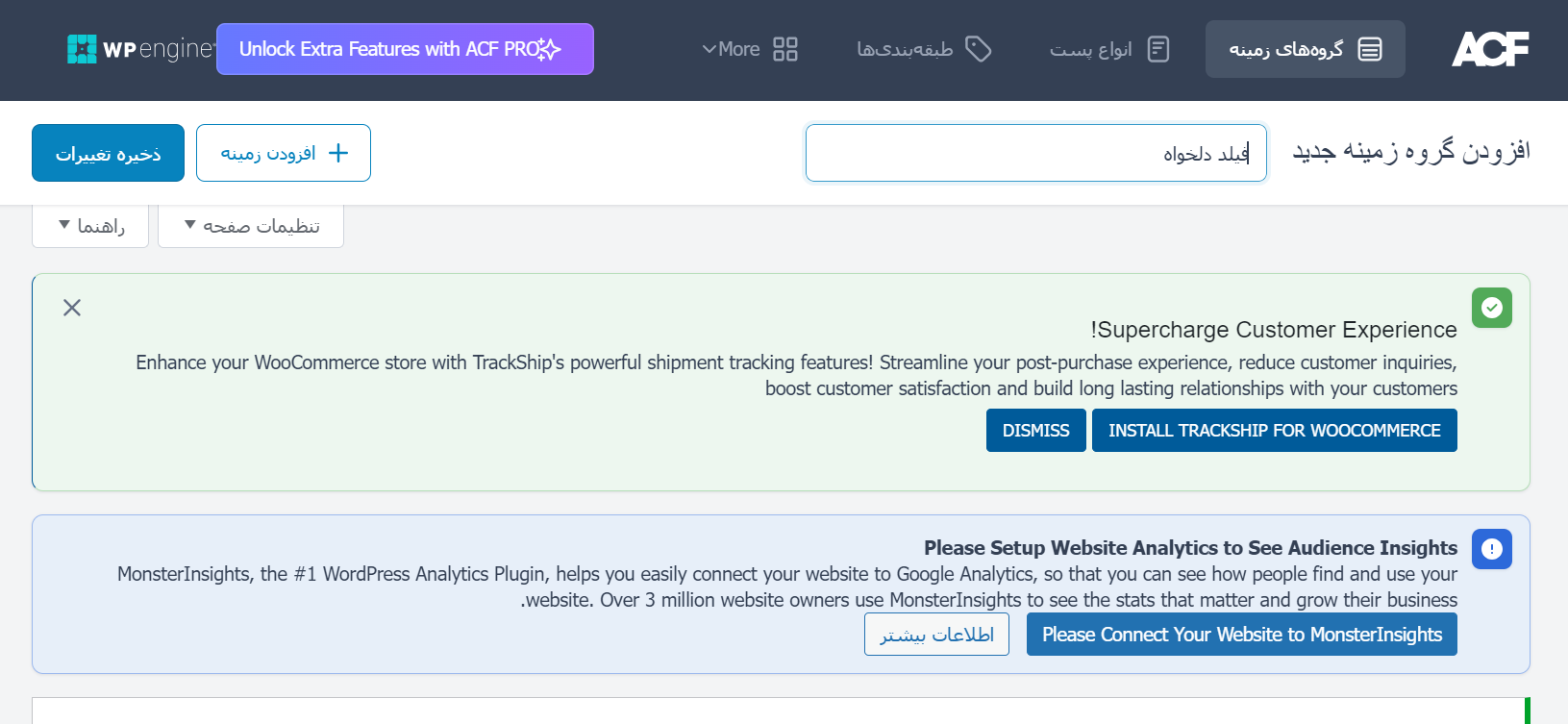1568x724 pixels.
Task: Click the More grid icon
Action: pyautogui.click(x=785, y=49)
